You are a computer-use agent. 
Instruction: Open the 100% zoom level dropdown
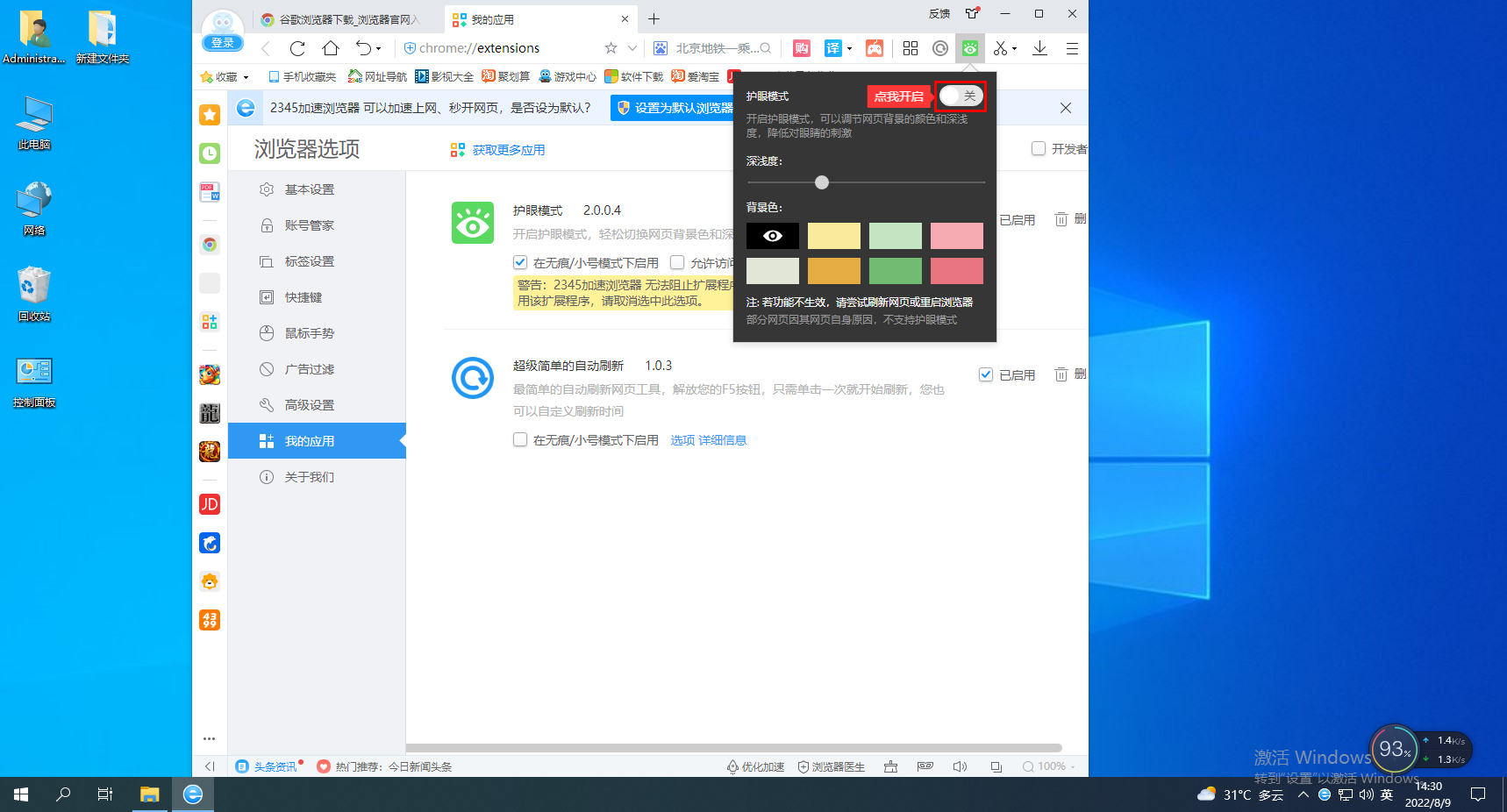coord(1049,766)
